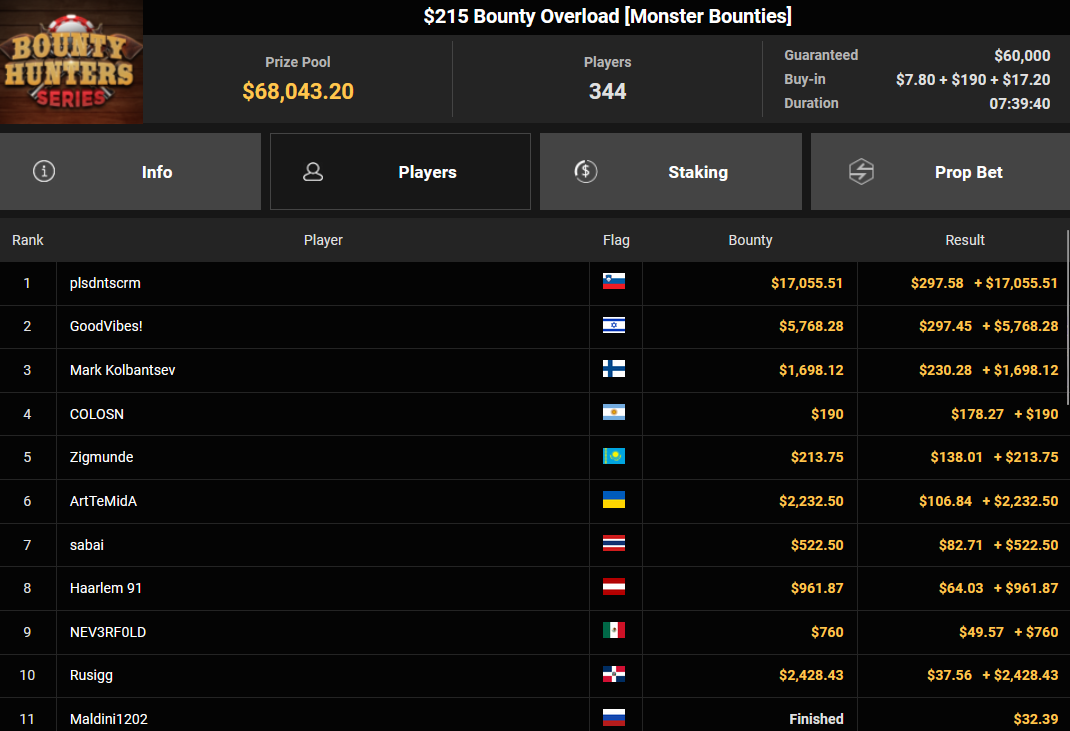1070x731 pixels.
Task: Click the Ukraine flag for ArtTeMidA
Action: pyautogui.click(x=613, y=500)
